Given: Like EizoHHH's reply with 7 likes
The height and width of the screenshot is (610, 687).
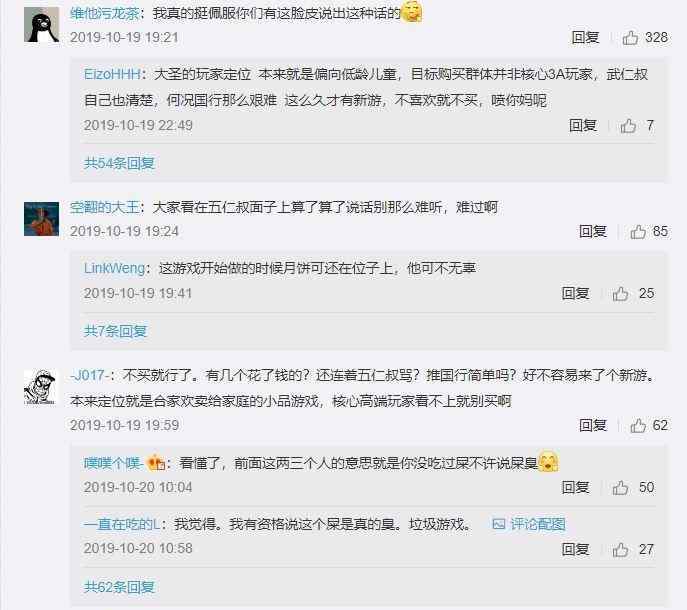Looking at the screenshot, I should (628, 126).
